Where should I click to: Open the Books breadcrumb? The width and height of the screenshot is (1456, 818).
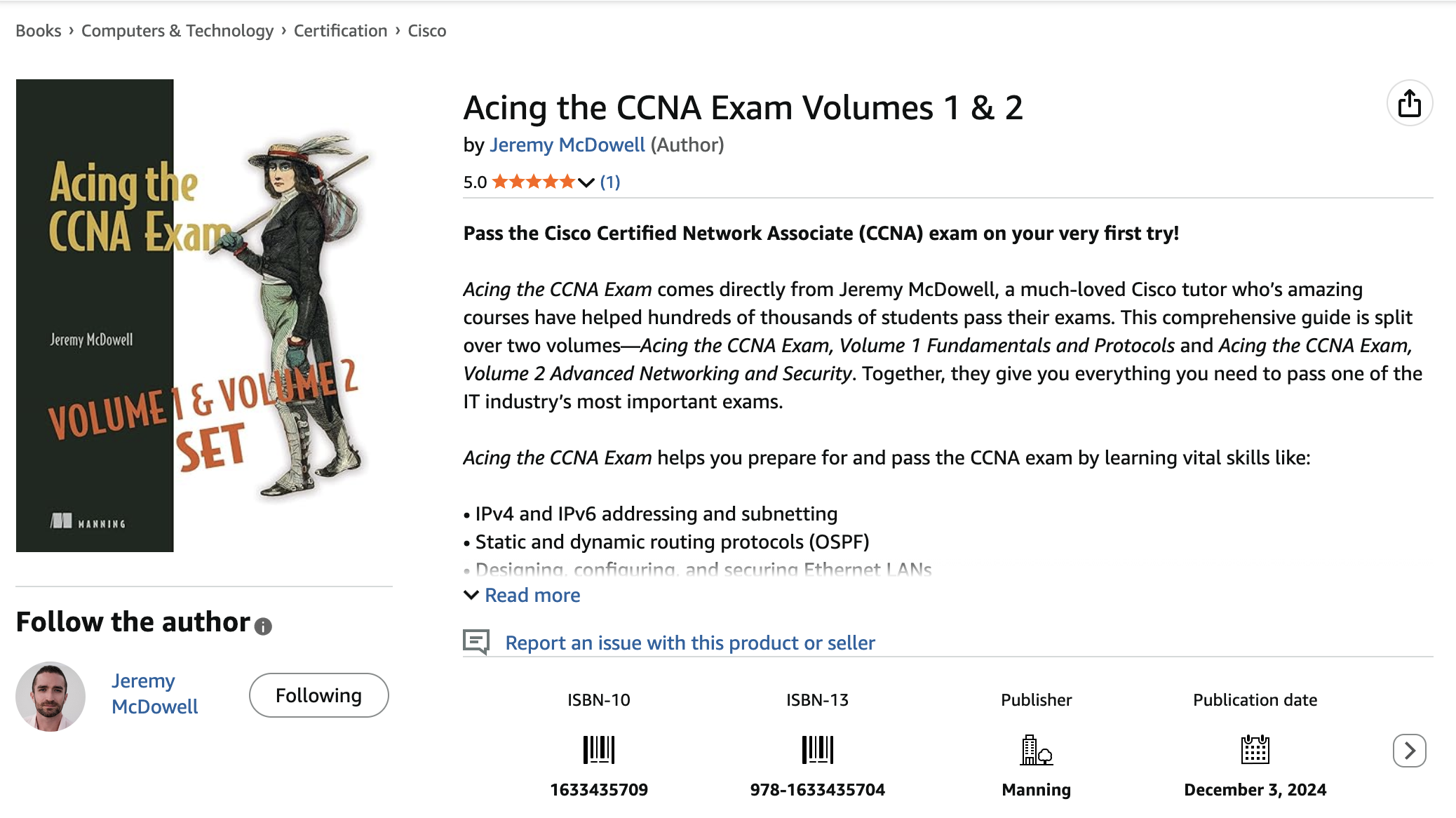pos(39,31)
